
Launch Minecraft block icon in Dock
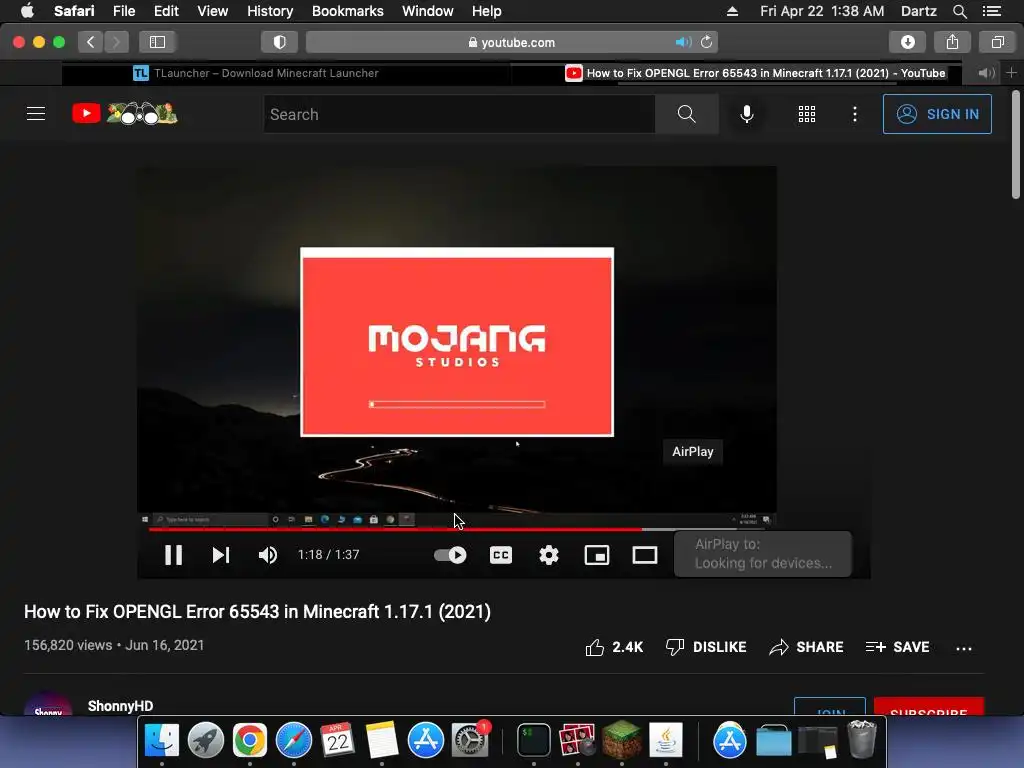tap(621, 739)
